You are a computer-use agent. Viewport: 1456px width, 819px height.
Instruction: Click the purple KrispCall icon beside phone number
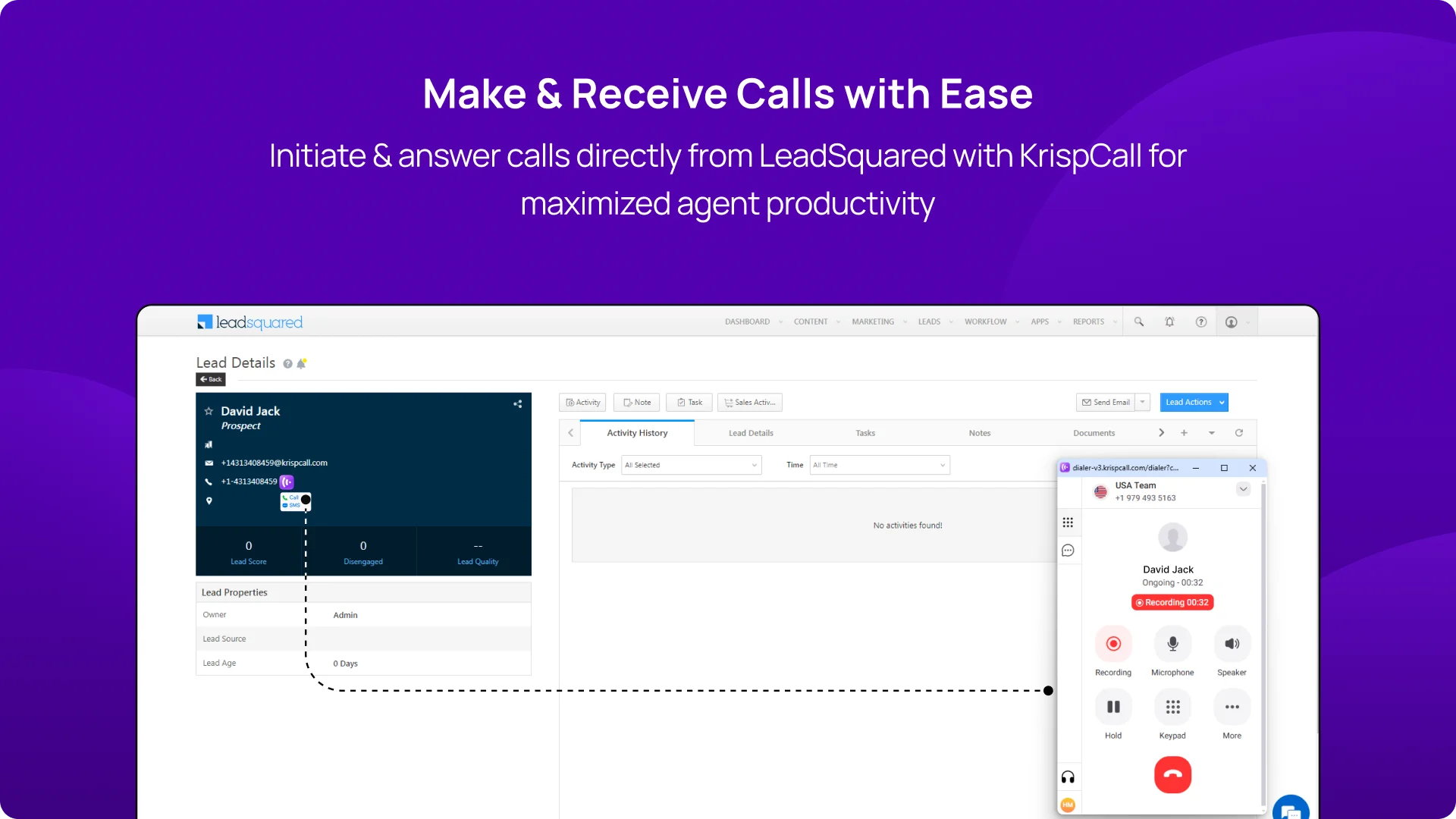click(287, 482)
